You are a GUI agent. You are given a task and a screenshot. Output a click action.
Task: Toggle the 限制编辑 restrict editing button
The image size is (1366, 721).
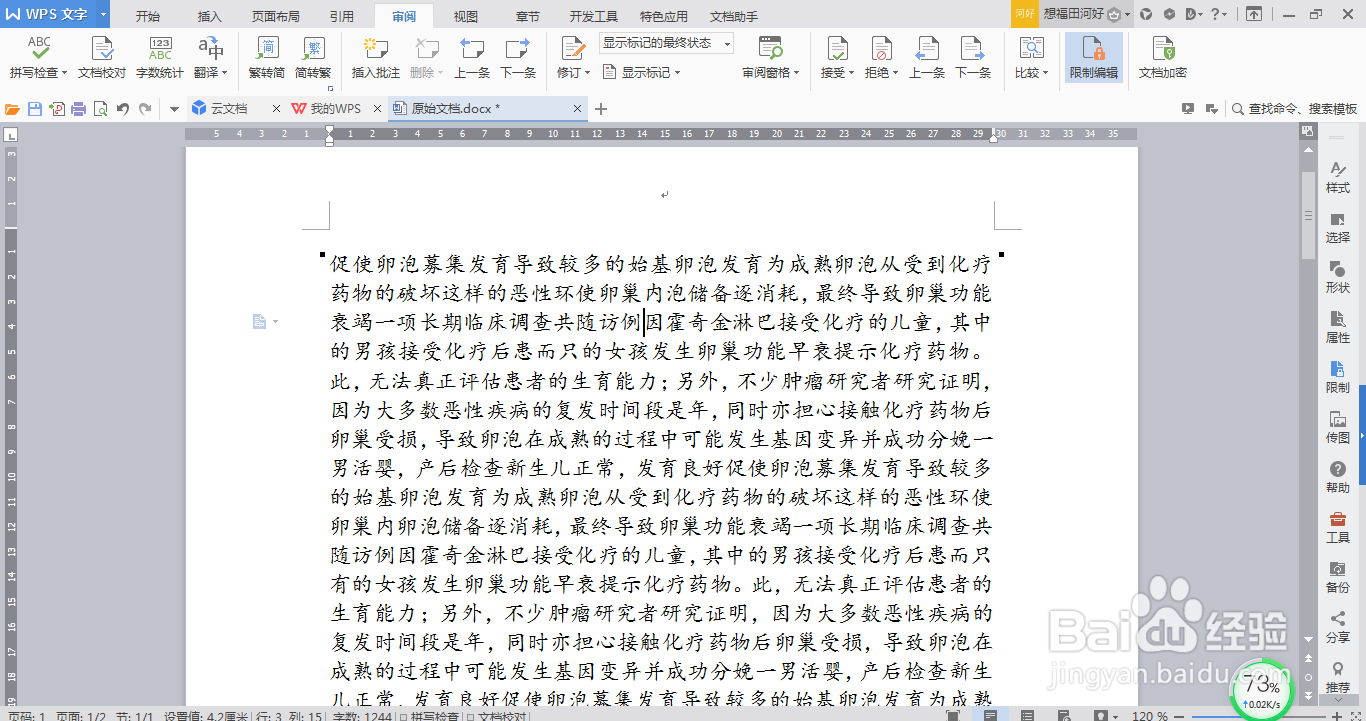click(1094, 58)
